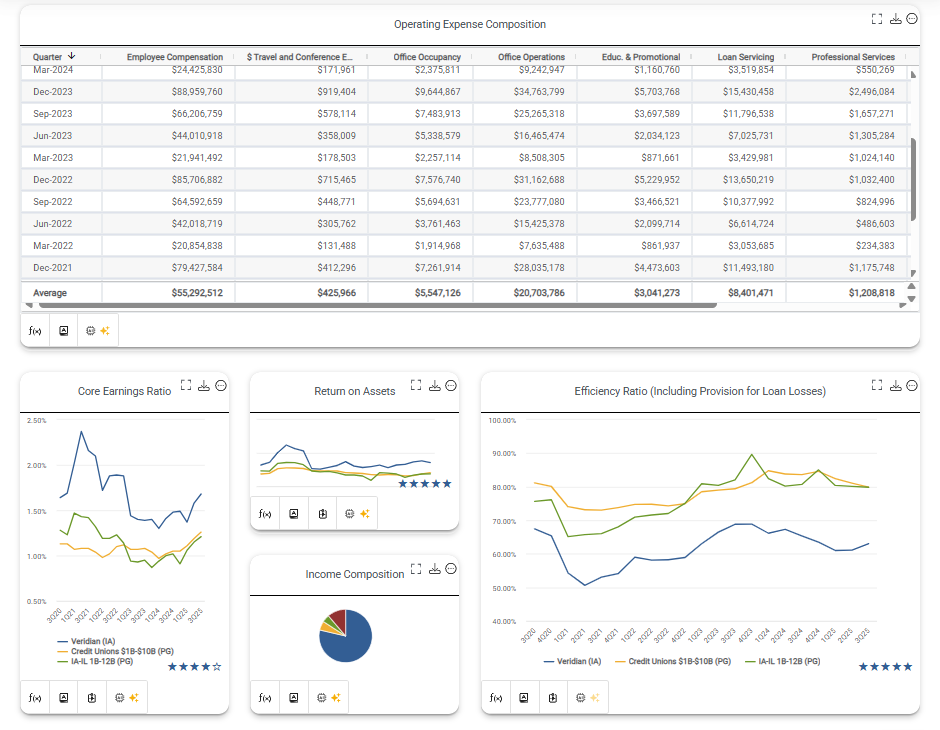The height and width of the screenshot is (730, 940).
Task: Expand Core Earnings Ratio chart to fullscreen
Action: click(186, 385)
